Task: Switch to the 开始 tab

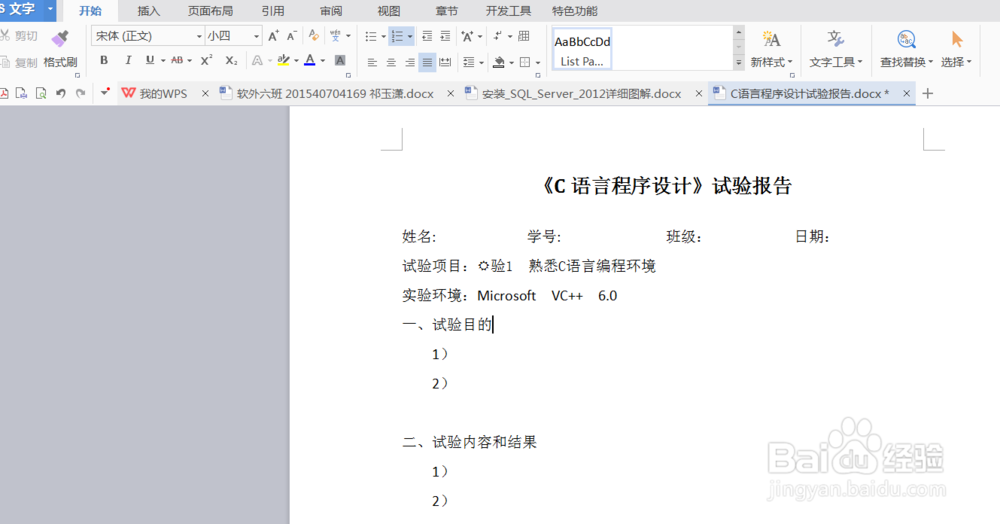Action: pos(90,11)
